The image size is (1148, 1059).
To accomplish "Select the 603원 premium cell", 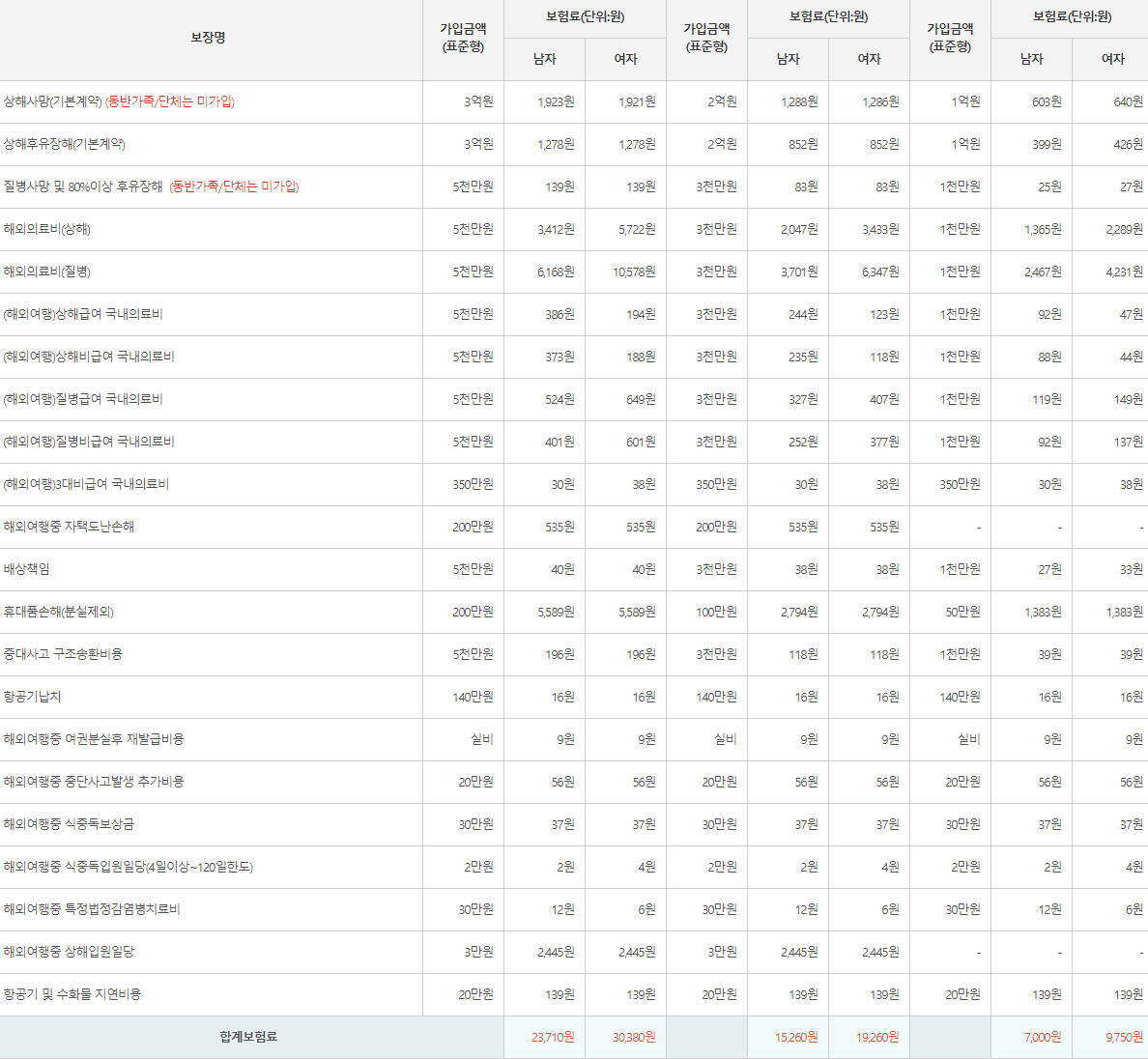I will [1047, 101].
